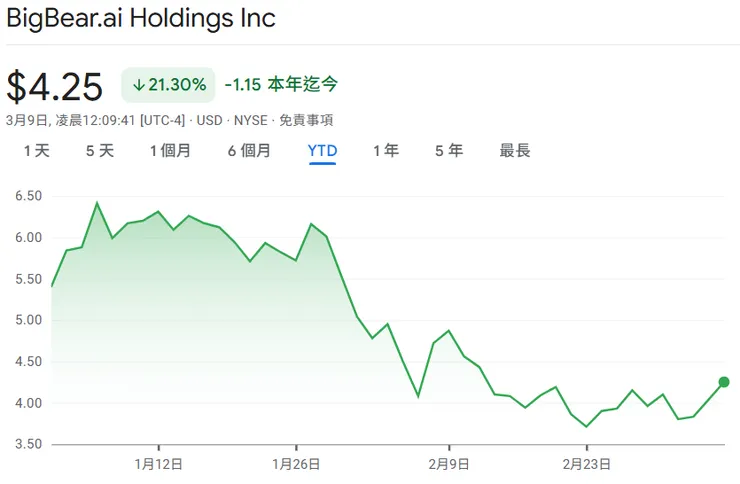Click the 1月12日 date axis label
Image resolution: width=740 pixels, height=484 pixels.
[x=158, y=464]
